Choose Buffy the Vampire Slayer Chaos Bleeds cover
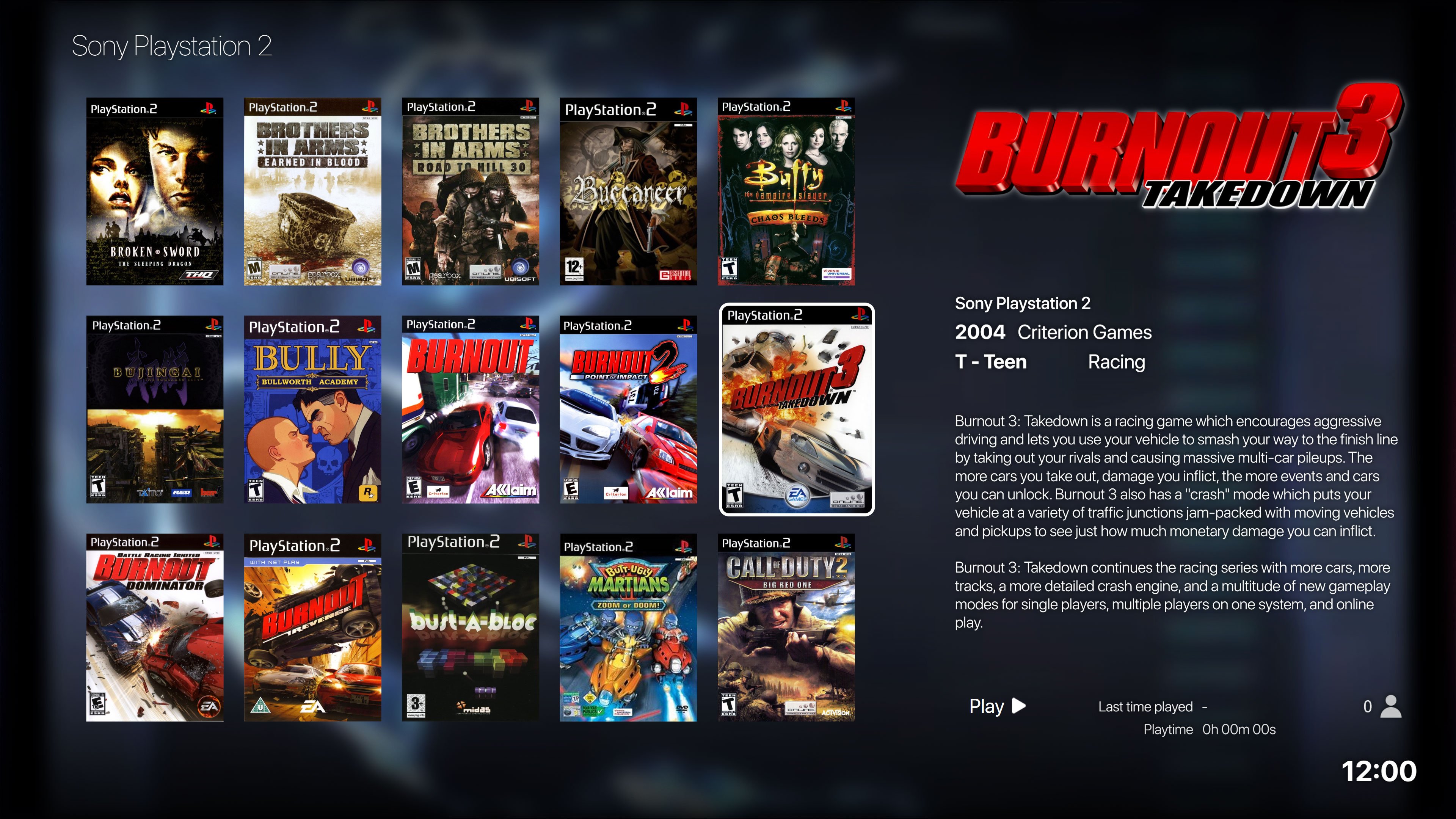This screenshot has height=819, width=1456. point(786,191)
